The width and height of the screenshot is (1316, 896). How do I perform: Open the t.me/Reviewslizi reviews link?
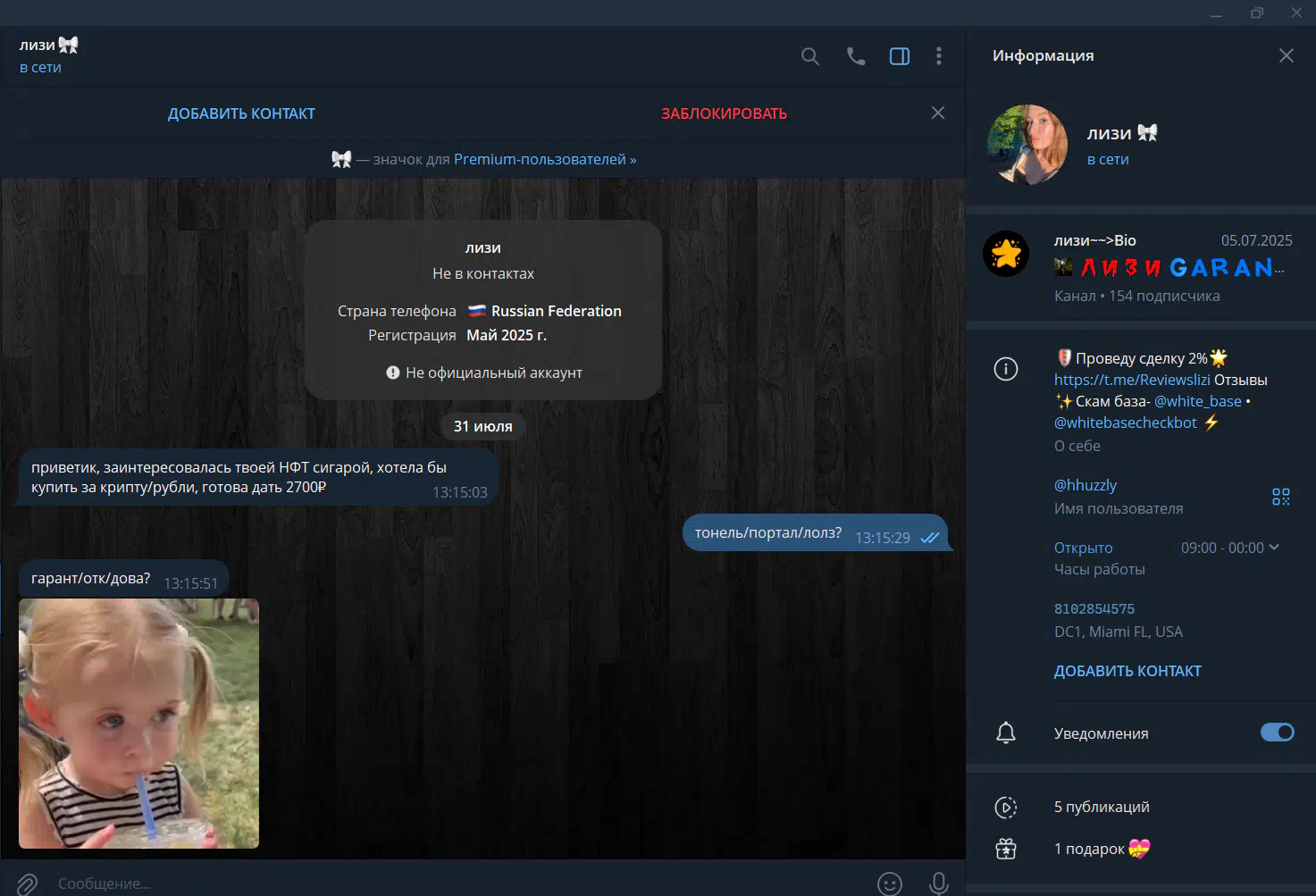1132,380
